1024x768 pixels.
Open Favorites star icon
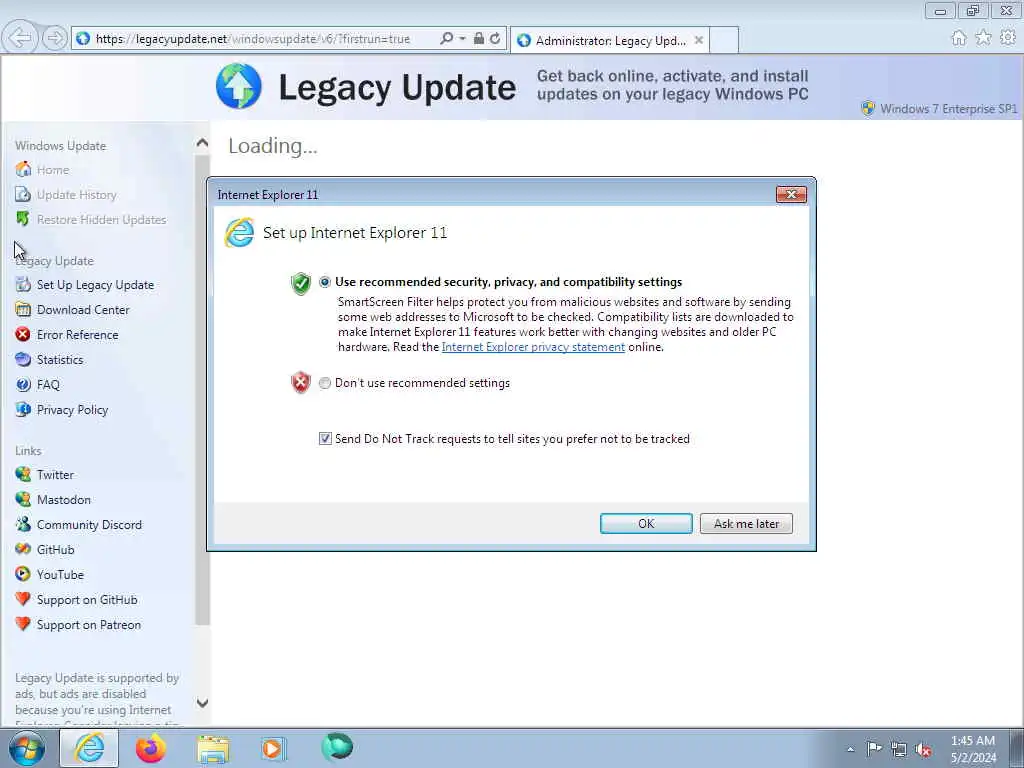point(984,39)
